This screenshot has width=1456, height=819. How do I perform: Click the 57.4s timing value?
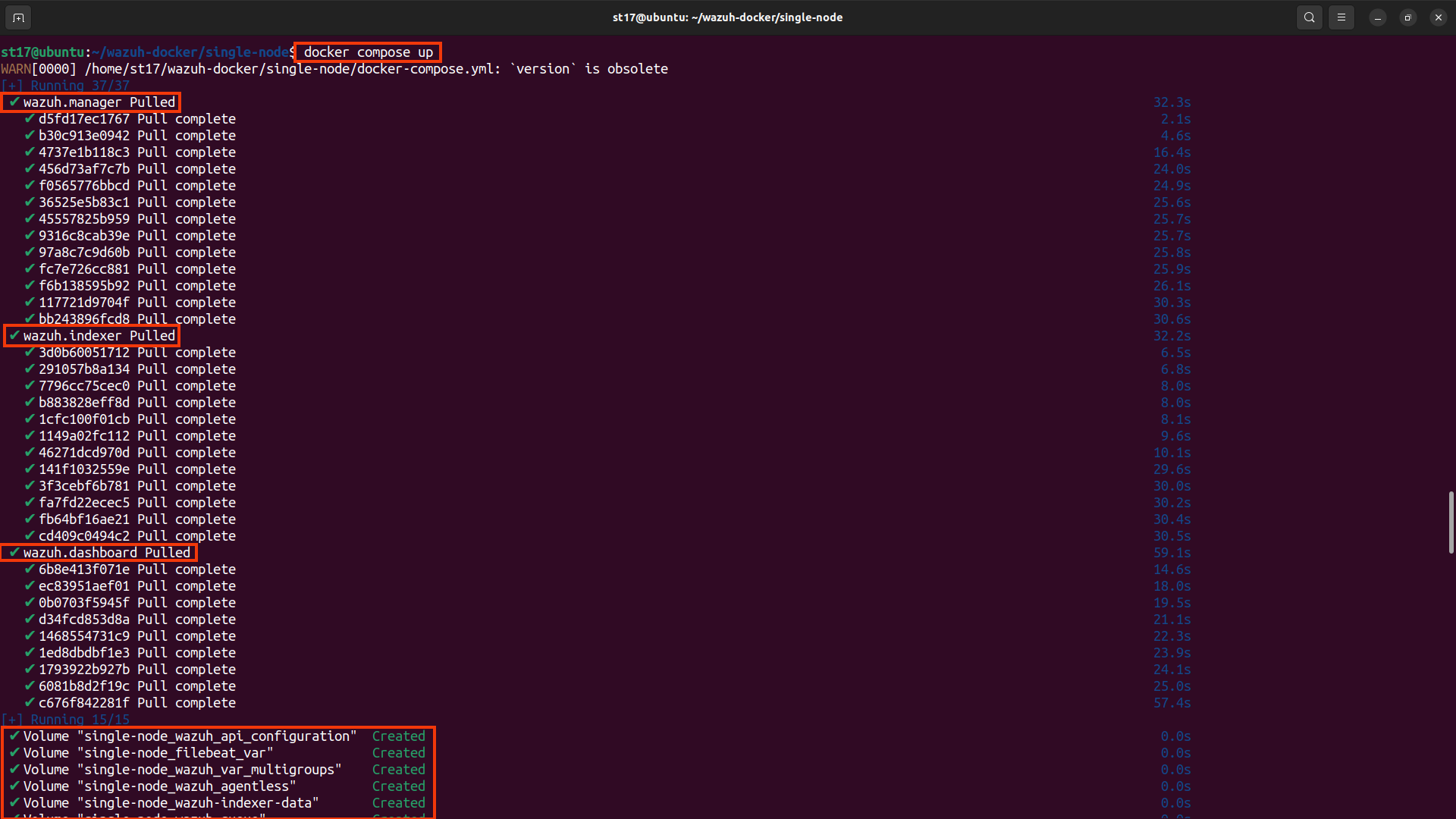(x=1172, y=703)
